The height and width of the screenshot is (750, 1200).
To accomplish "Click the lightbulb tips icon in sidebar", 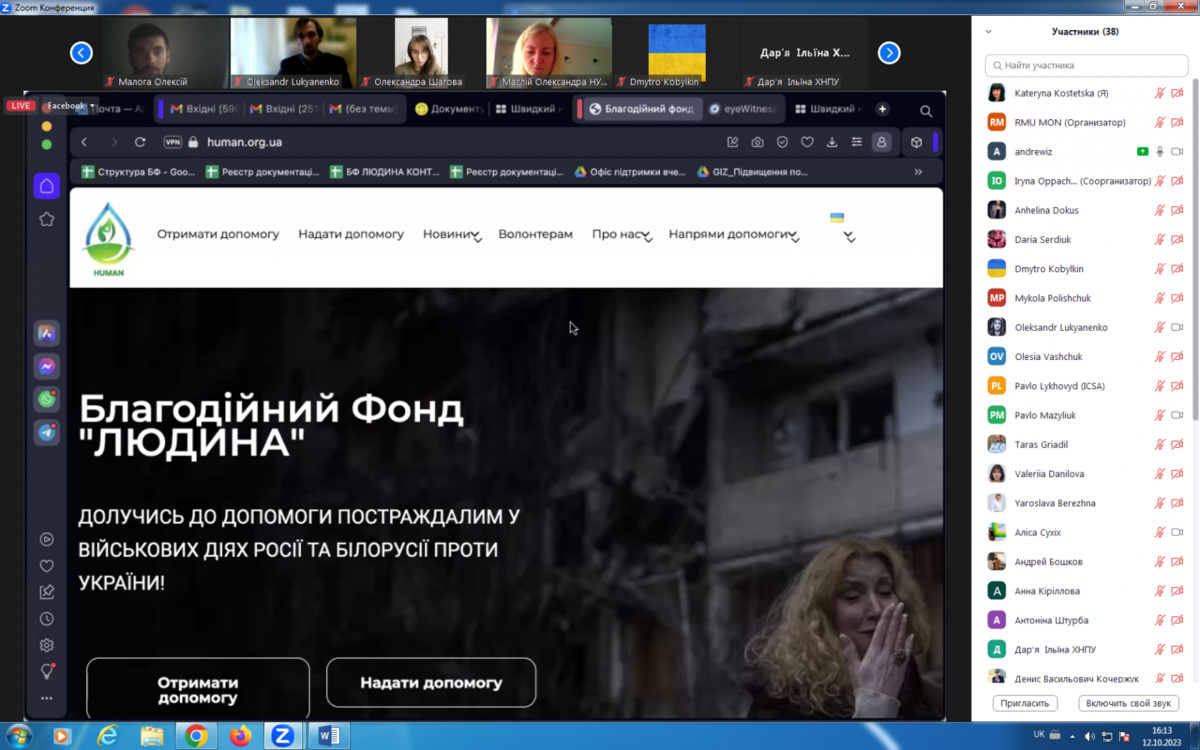I will 46,671.
